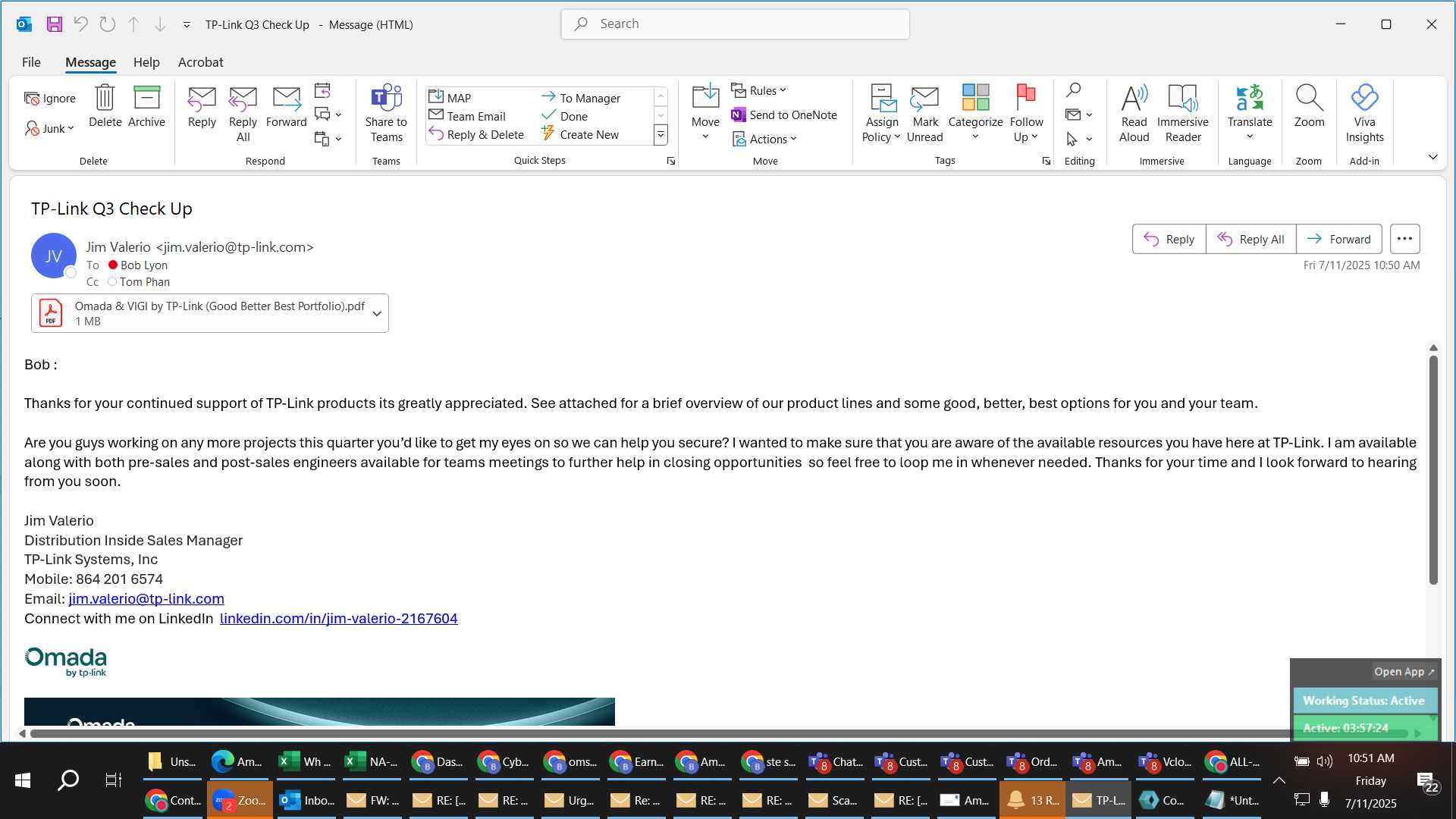Click Reply in the message header

(1169, 239)
